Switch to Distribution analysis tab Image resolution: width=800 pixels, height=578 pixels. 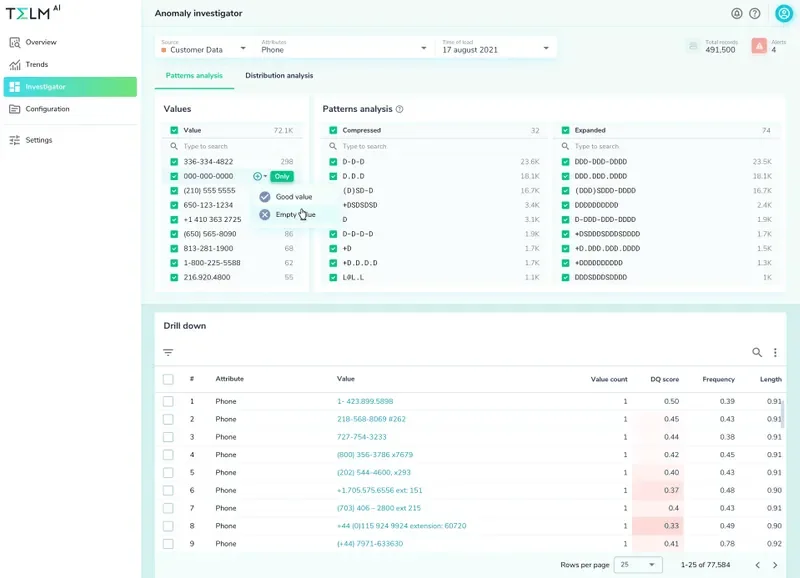279,75
